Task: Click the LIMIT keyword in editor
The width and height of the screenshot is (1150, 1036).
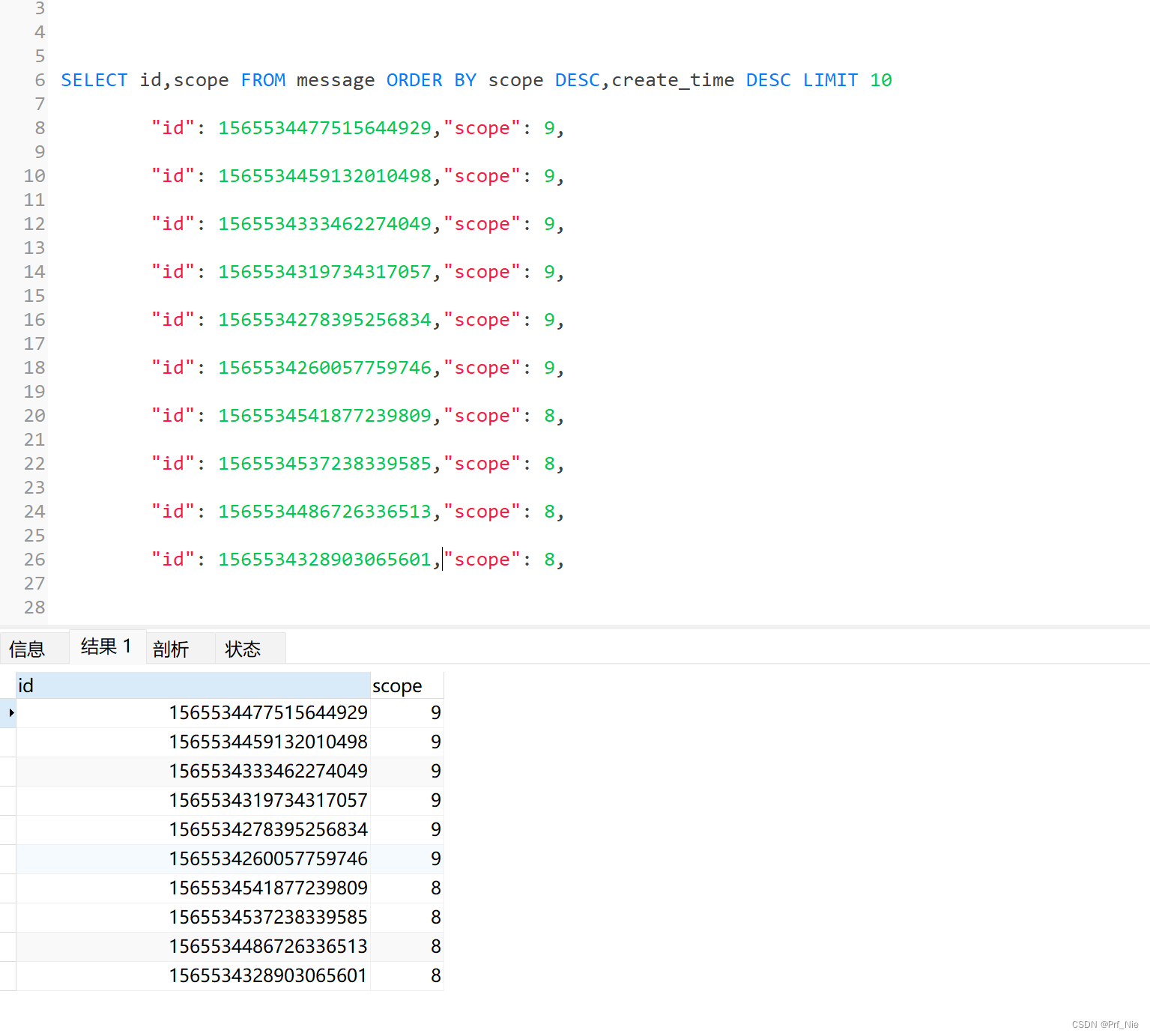Action: tap(830, 80)
